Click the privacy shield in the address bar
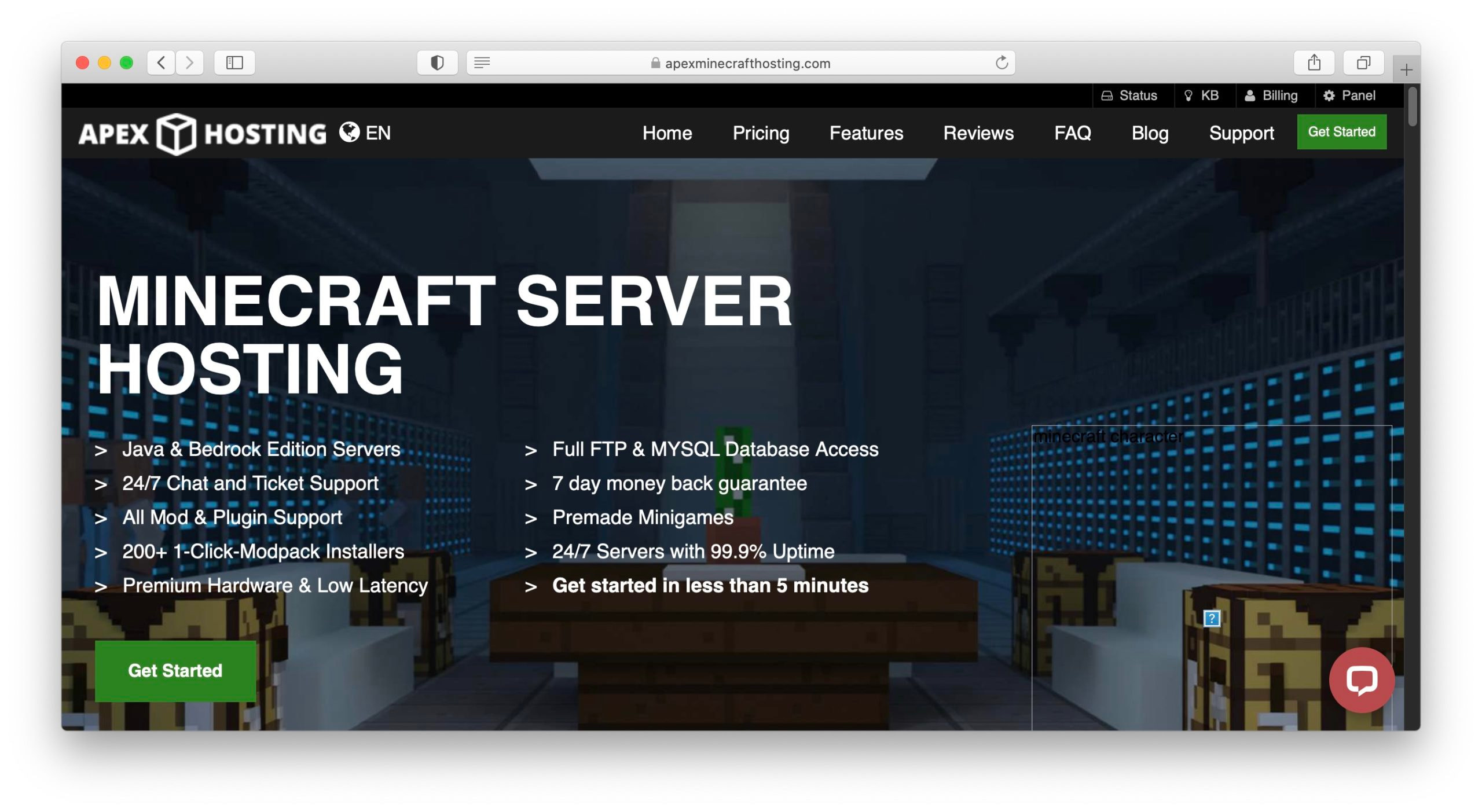The height and width of the screenshot is (812, 1482). pyautogui.click(x=437, y=63)
